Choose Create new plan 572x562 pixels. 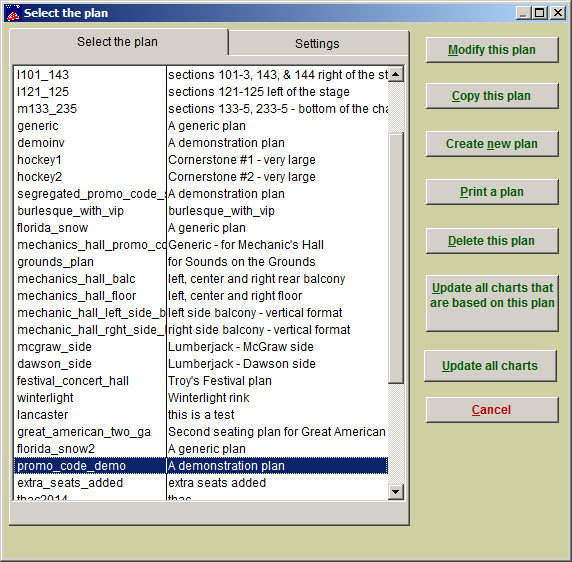point(492,144)
